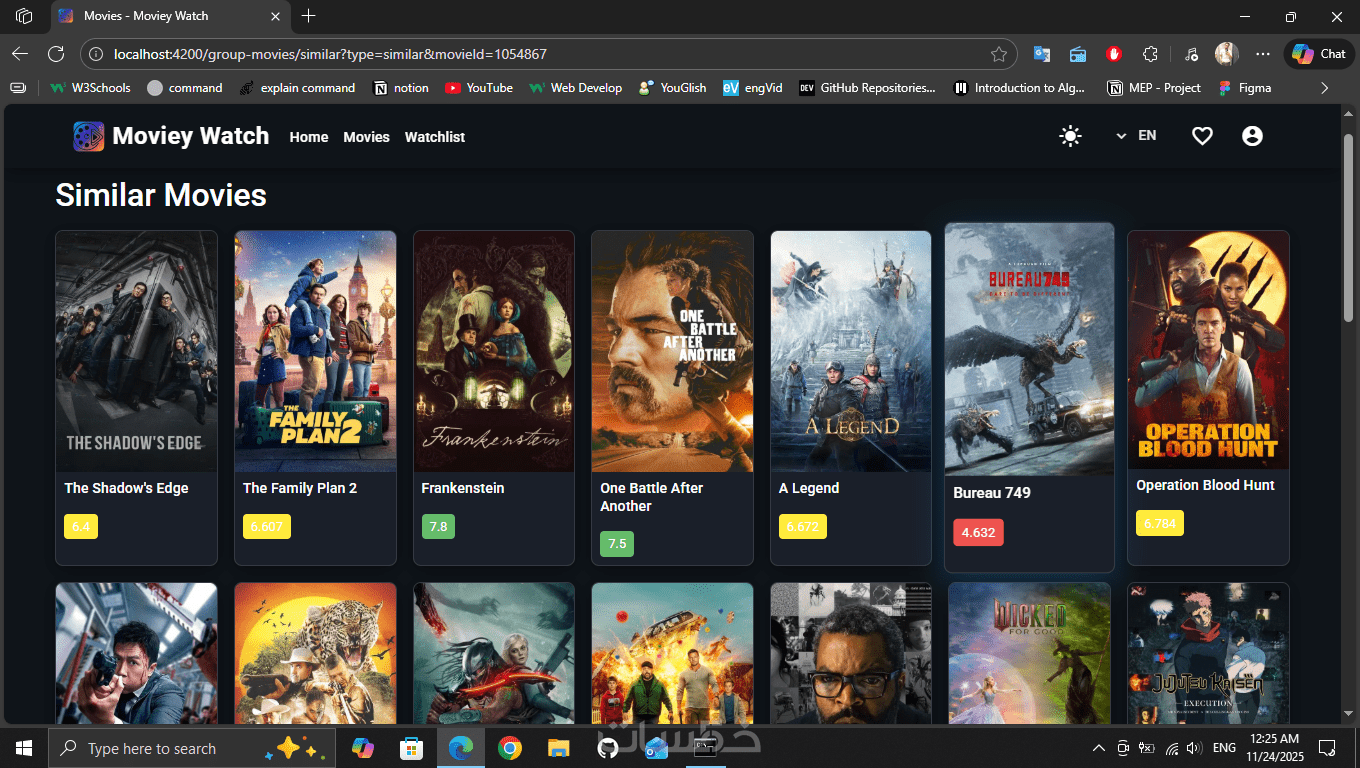Viewport: 1360px width, 768px height.
Task: Open the GitHub Repositories bookmark
Action: pos(868,88)
